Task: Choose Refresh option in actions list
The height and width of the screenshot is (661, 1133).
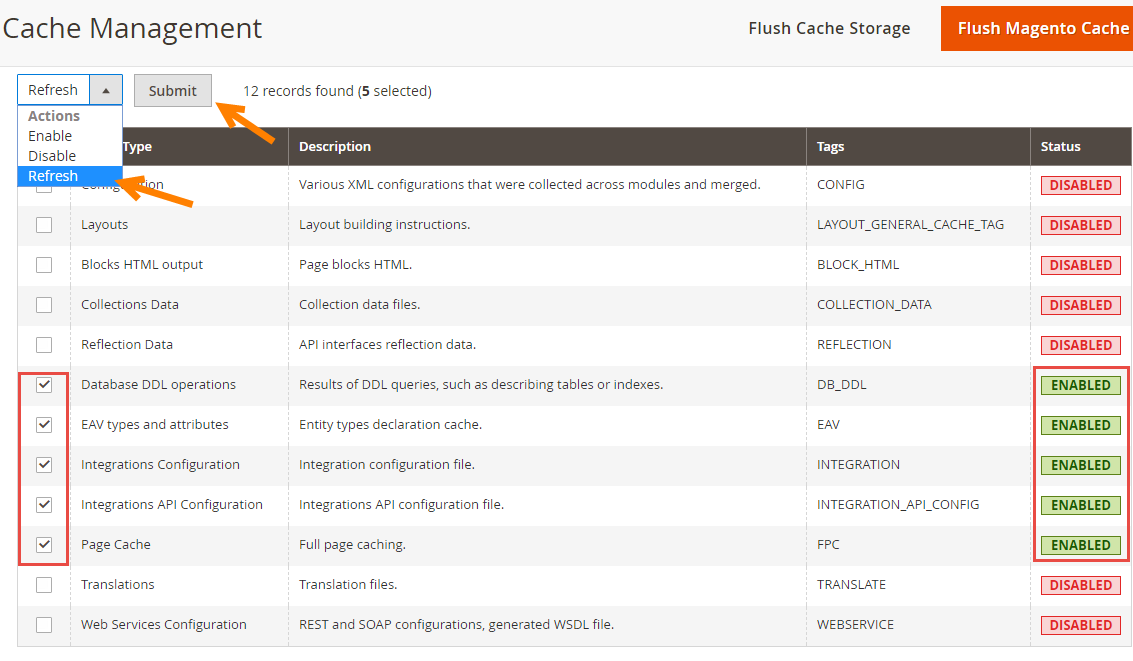Action: click(53, 176)
